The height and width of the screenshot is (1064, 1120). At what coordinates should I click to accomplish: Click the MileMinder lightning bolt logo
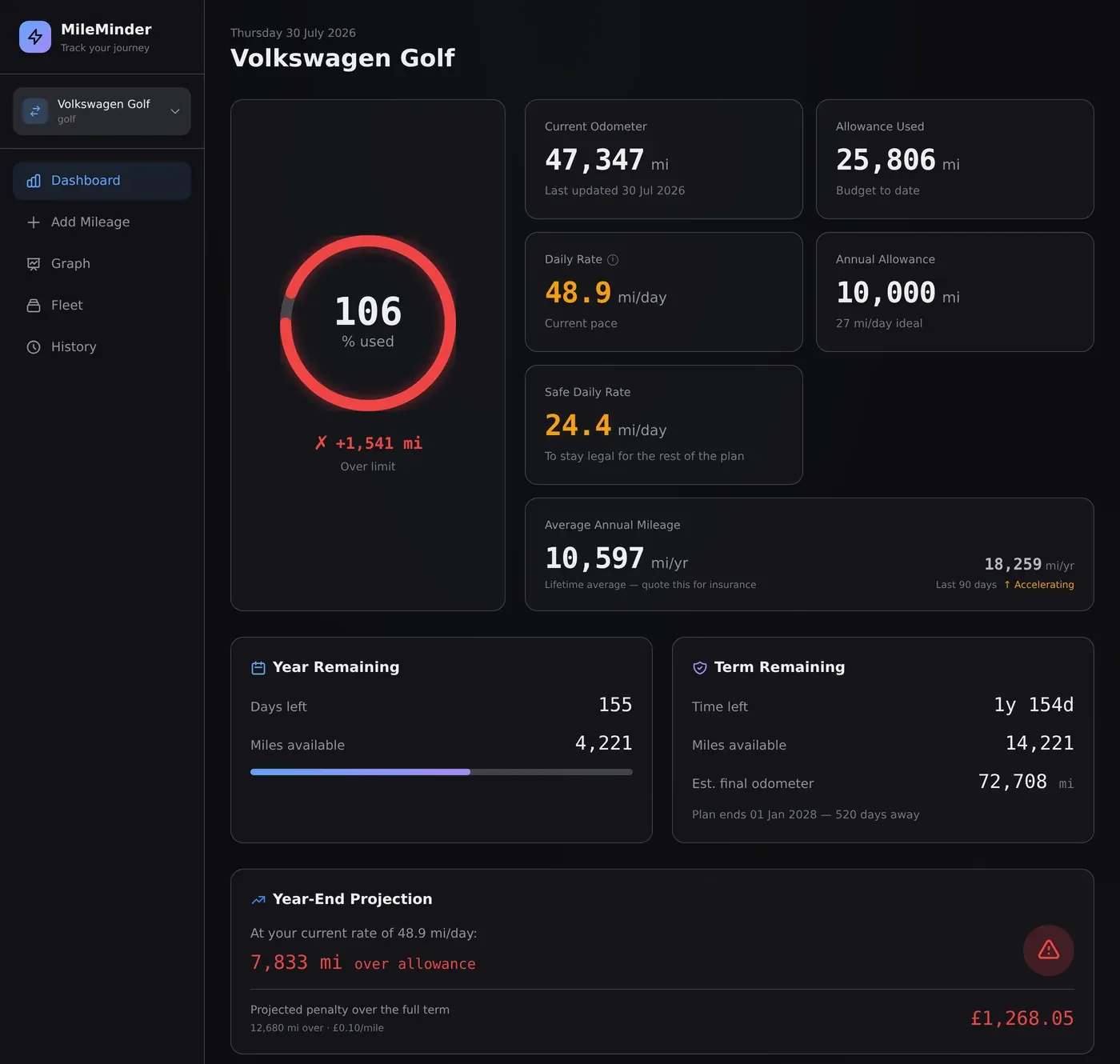(35, 37)
